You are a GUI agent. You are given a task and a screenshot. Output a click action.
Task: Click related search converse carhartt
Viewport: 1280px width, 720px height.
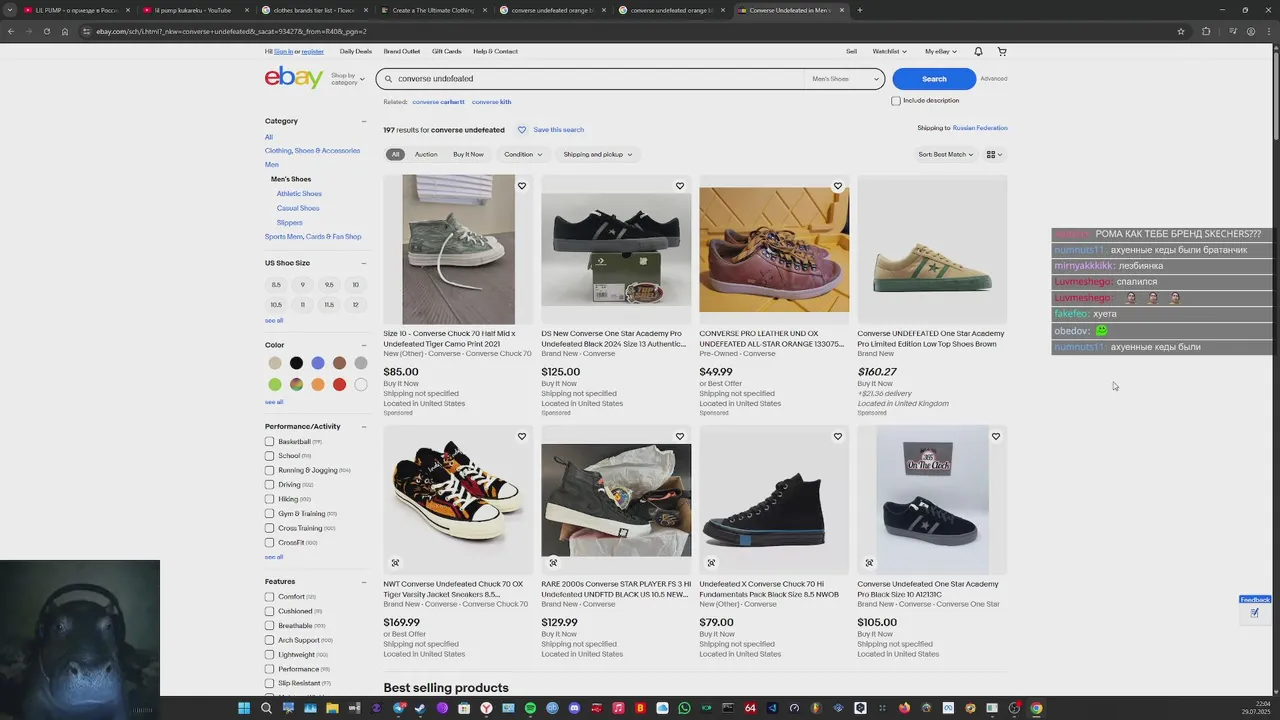(438, 102)
